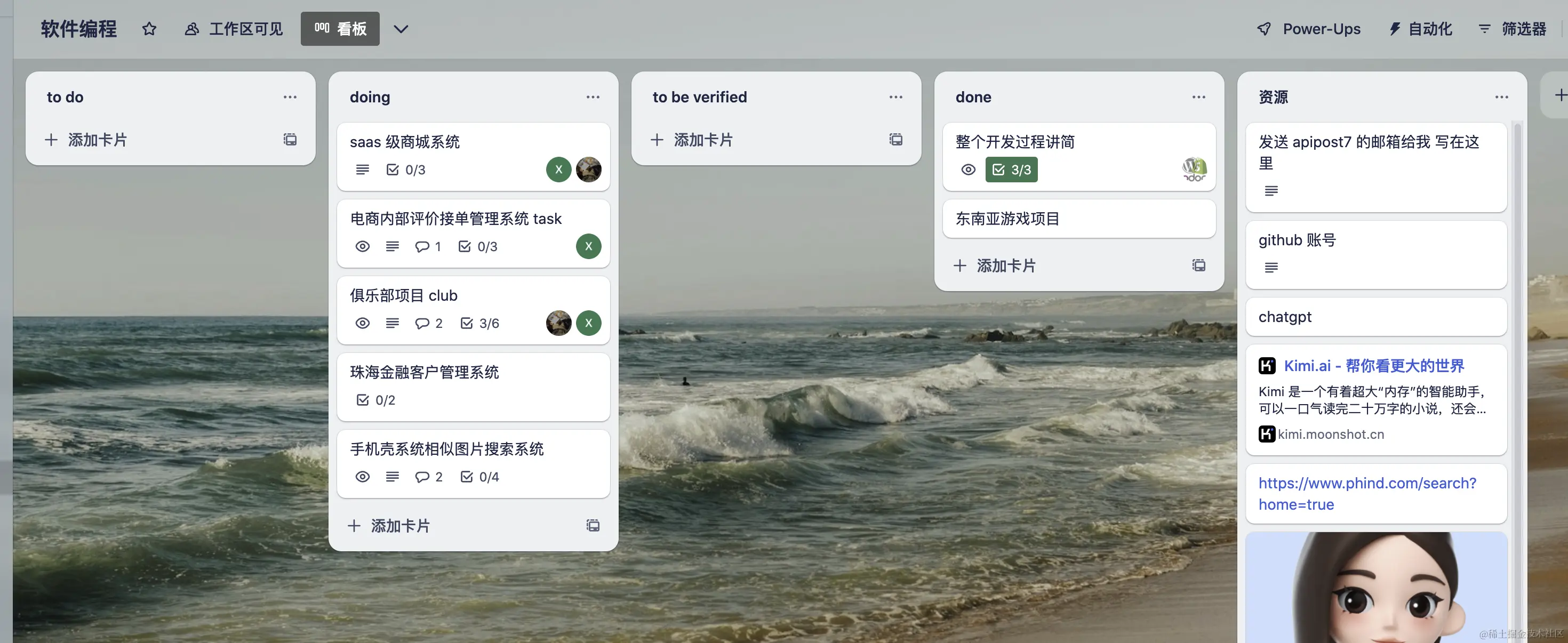This screenshot has width=1568, height=643.
Task: Open done list actions menu
Action: (x=1198, y=97)
